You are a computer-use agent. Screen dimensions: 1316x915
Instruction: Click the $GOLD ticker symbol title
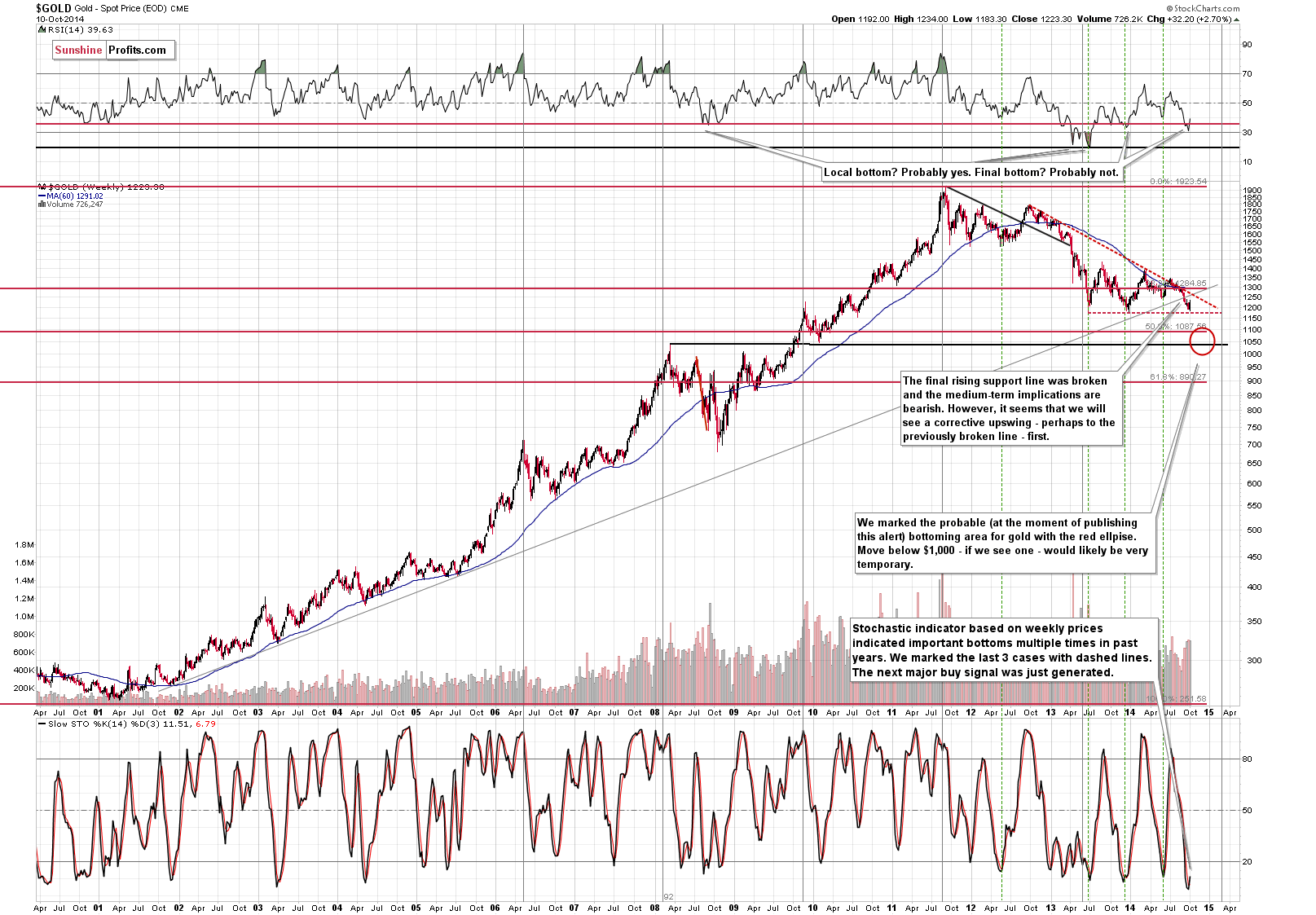coord(54,8)
